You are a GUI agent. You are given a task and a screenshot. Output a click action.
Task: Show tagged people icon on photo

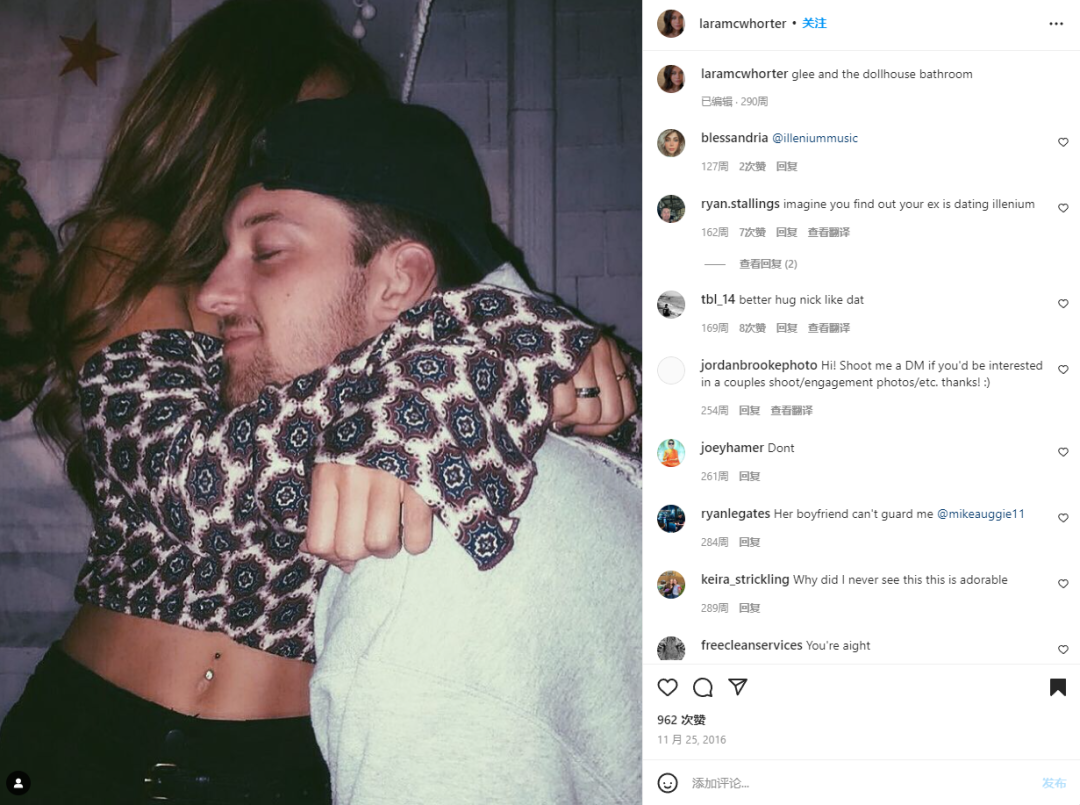point(19,783)
